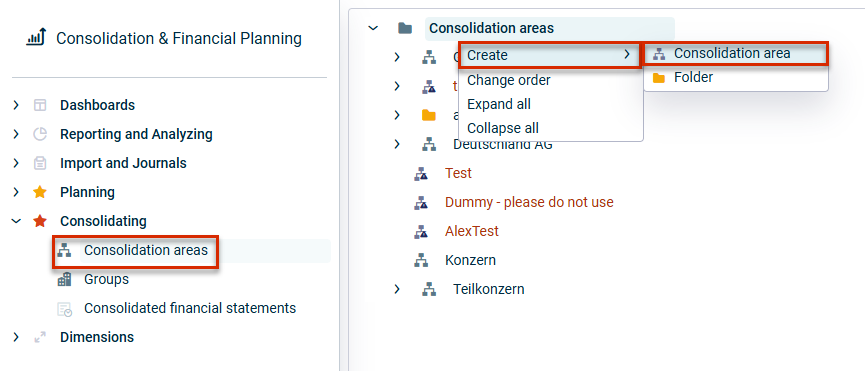Collapse the Consolidation areas root folder
Screen dimensions: 865x371
(x=373, y=28)
